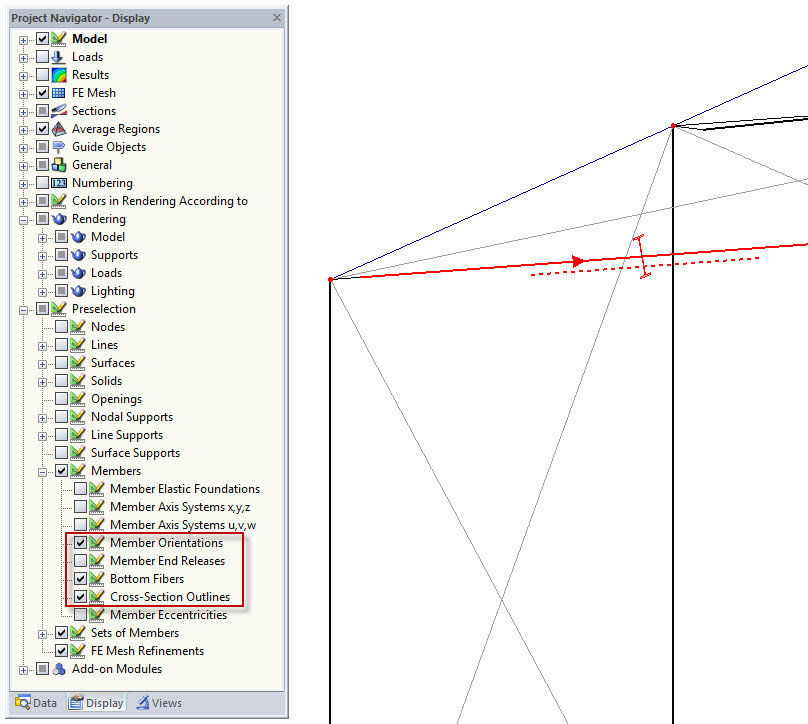The image size is (808, 724).
Task: Uncheck Member Orientations checkbox
Action: 80,543
